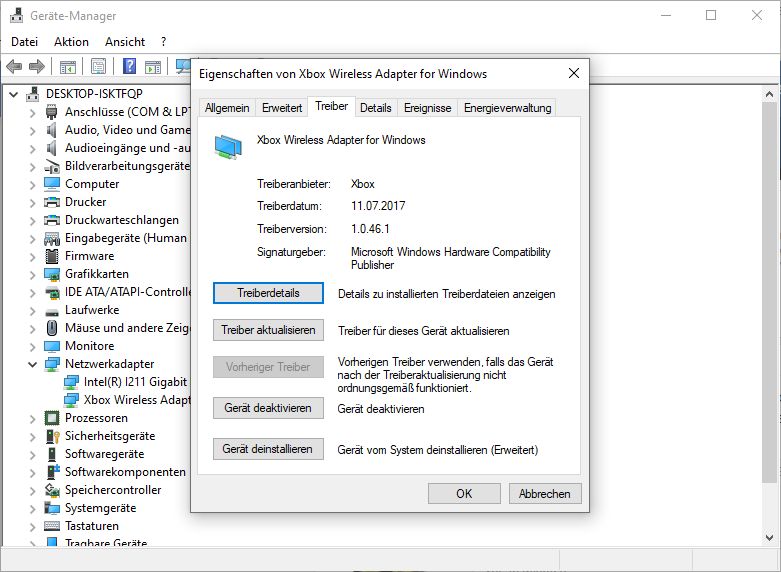Expand the Systemgeräte node
Image resolution: width=781 pixels, height=572 pixels.
[x=32, y=509]
